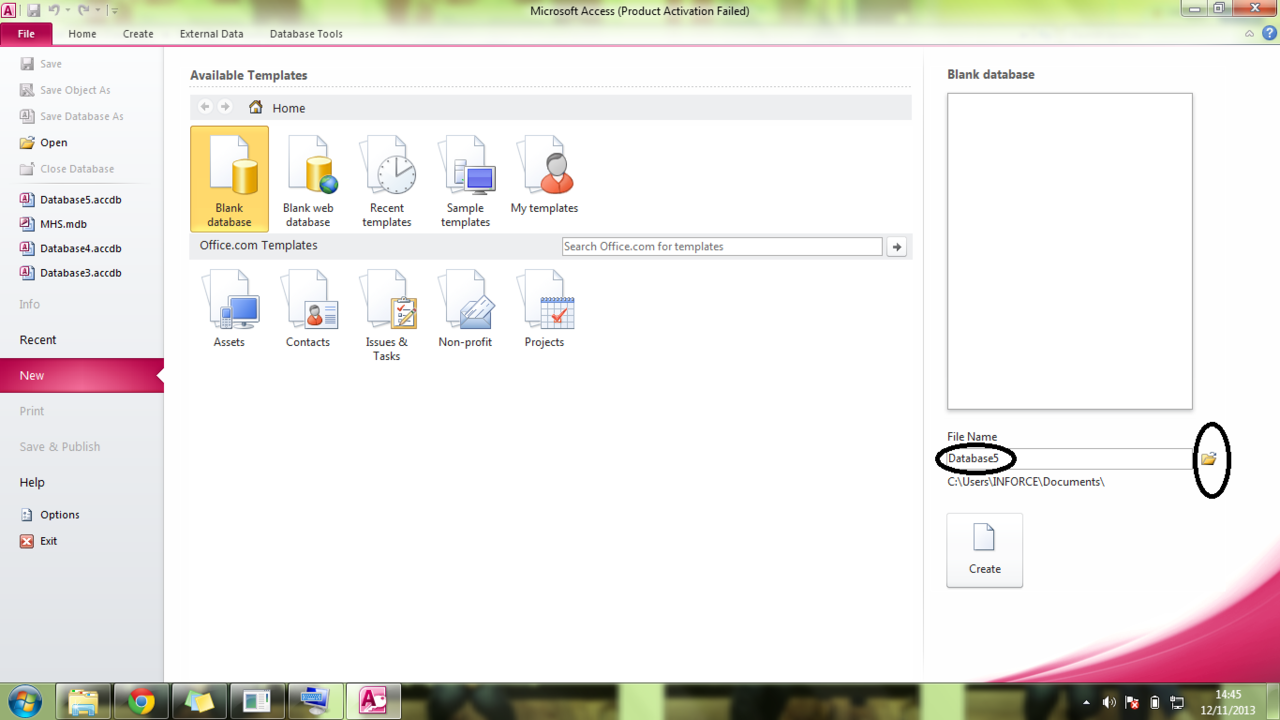Open Sample templates
1280x720 pixels.
(x=466, y=179)
